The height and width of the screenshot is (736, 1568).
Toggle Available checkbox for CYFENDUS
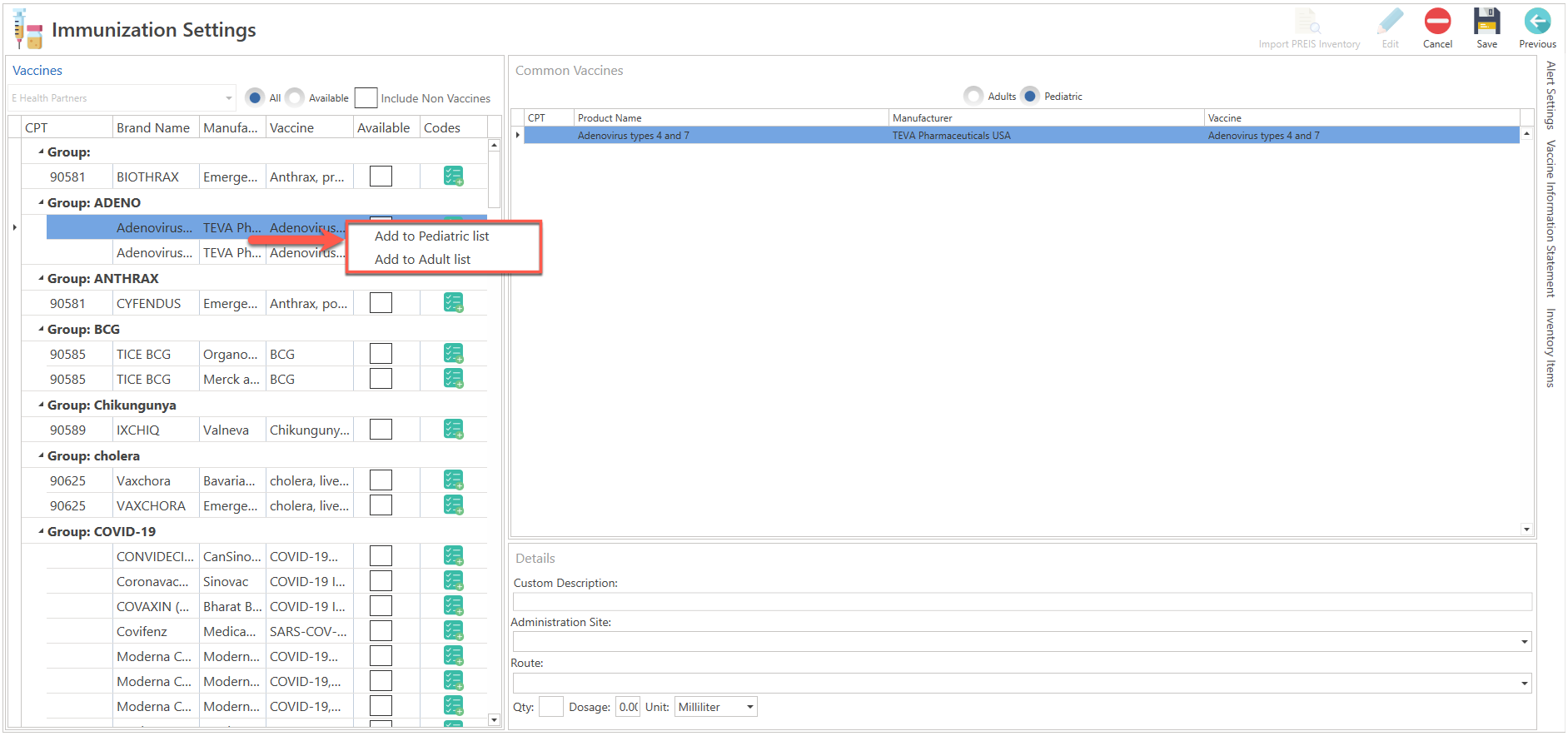pos(381,303)
